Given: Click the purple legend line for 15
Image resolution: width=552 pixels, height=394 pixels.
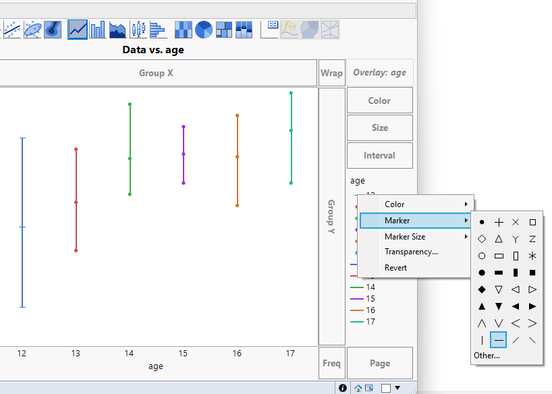Looking at the screenshot, I should tap(357, 299).
